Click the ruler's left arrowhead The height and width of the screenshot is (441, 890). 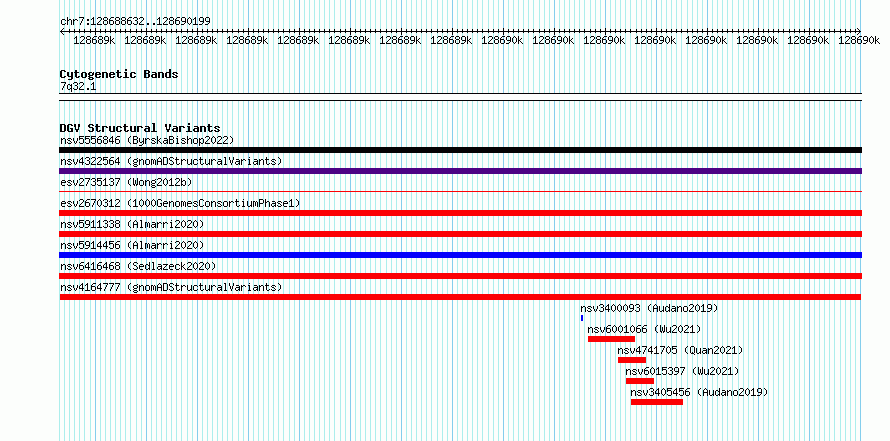[62, 31]
